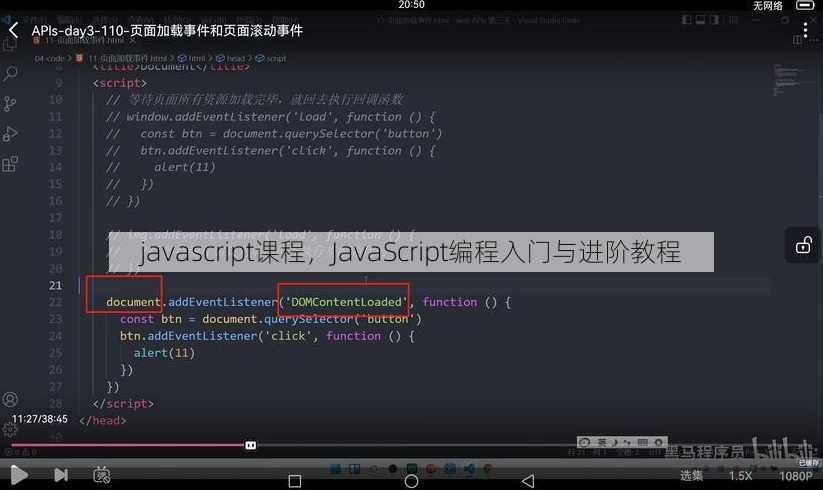Screen dimensions: 823x490
Task: Select the 04-code breadcrumb
Action: click(49, 58)
